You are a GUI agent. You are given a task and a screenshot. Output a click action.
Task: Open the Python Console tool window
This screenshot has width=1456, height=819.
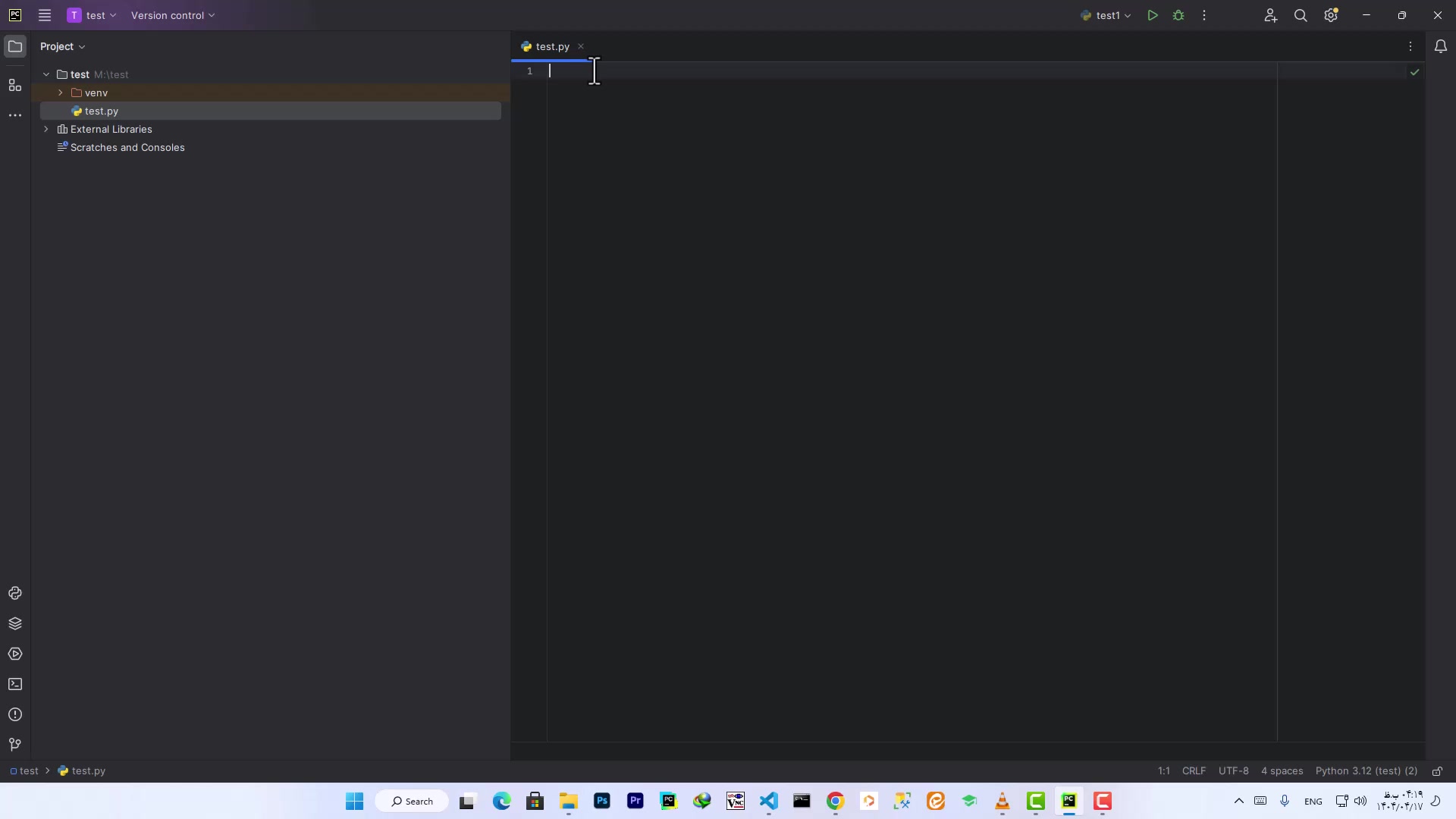(x=15, y=593)
